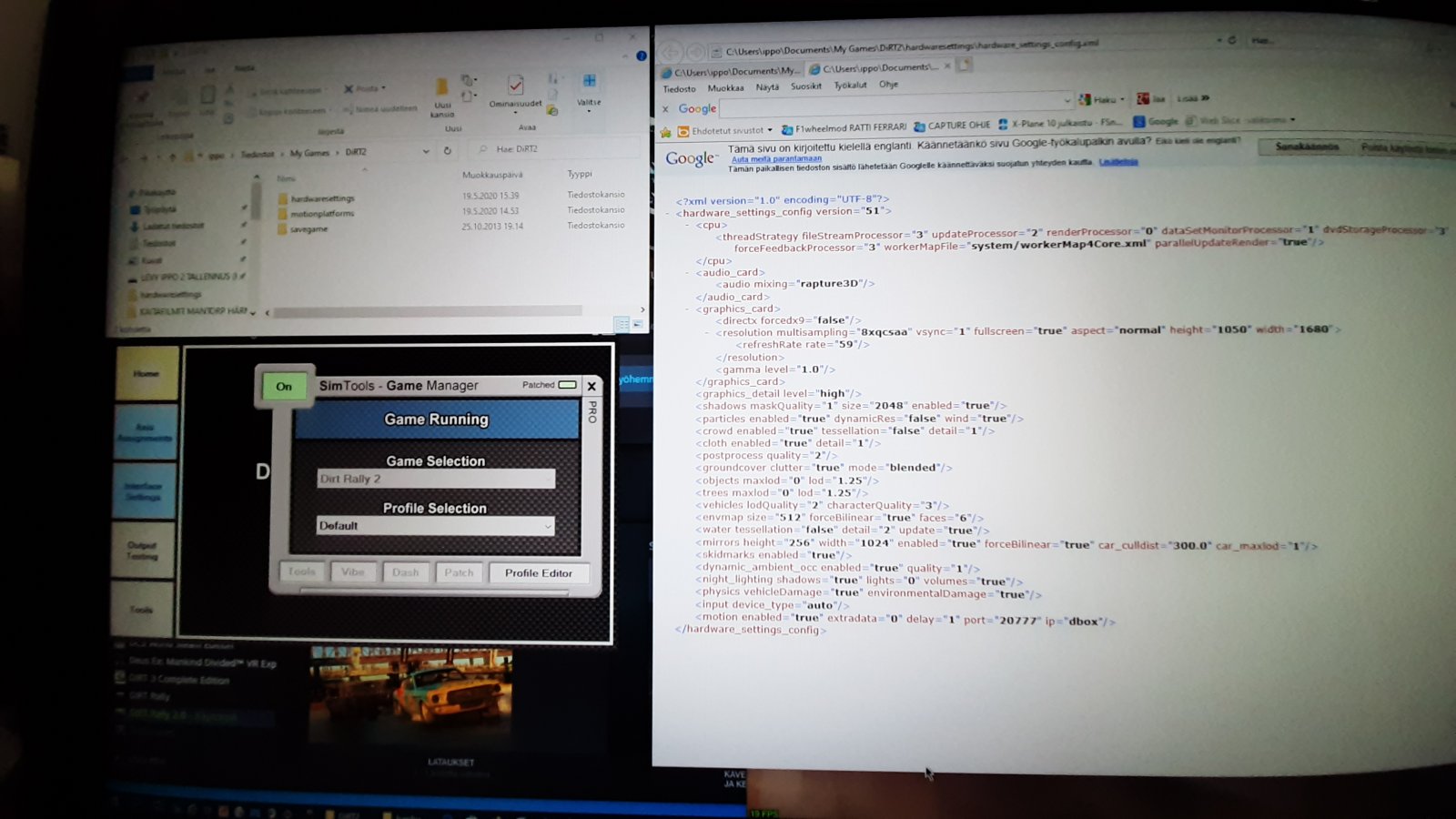Select the Axis Assignments tab in SimTools

pos(146,432)
